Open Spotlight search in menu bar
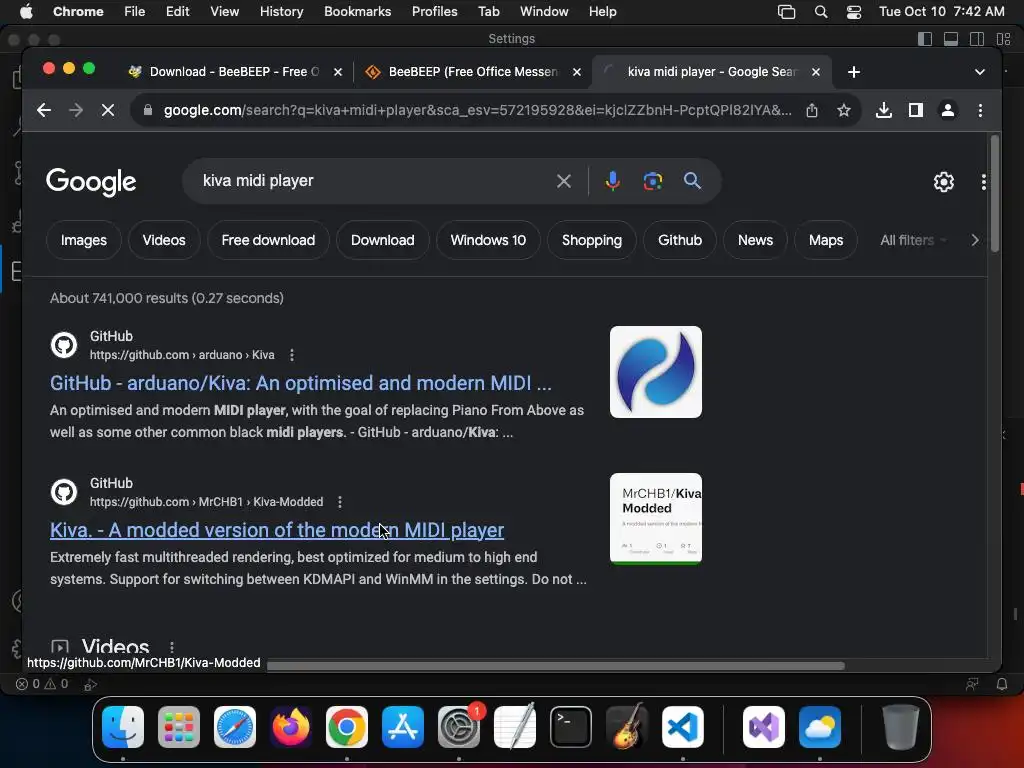Image resolution: width=1024 pixels, height=768 pixels. click(x=821, y=12)
